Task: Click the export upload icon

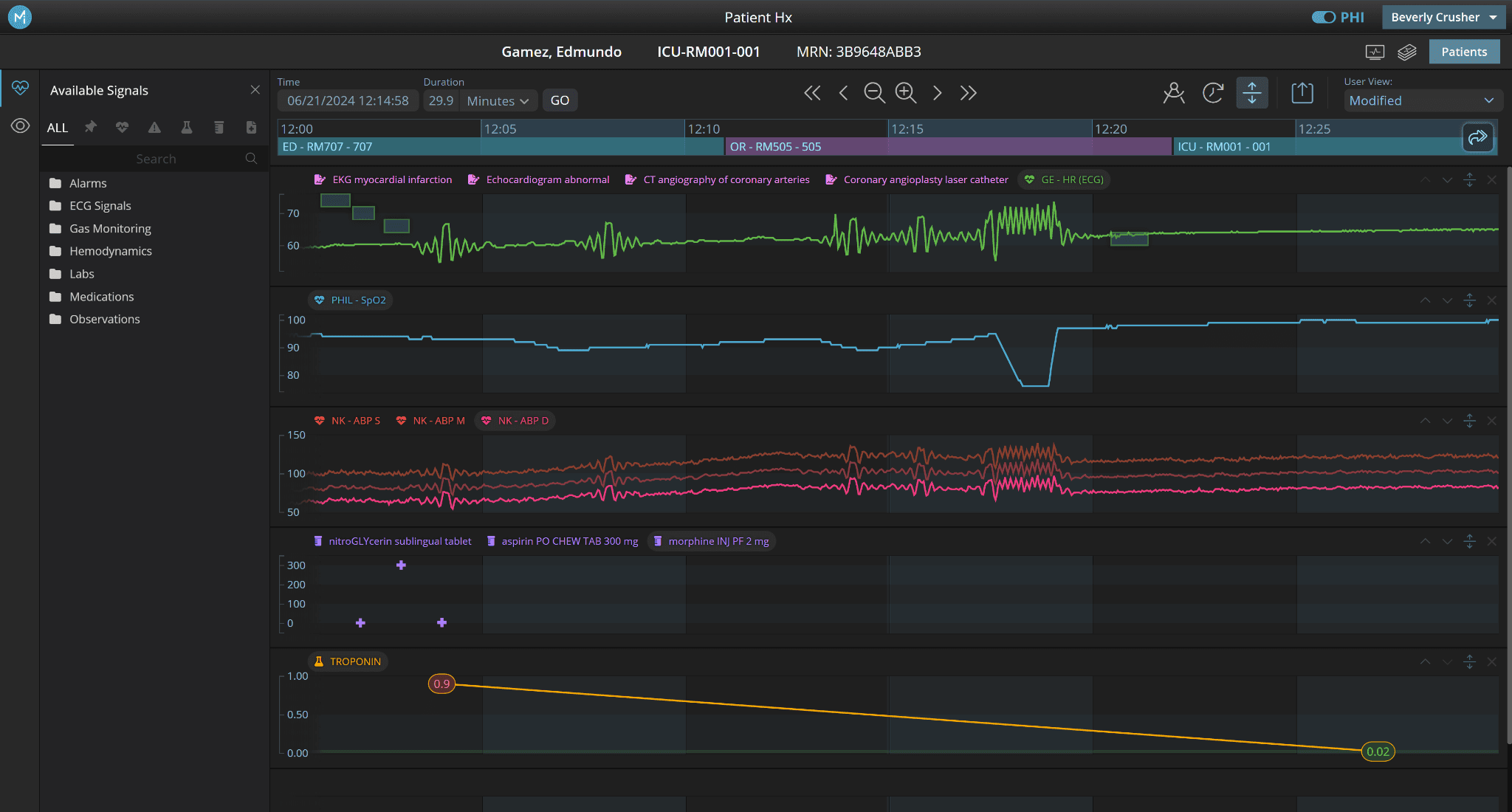Action: [1302, 92]
